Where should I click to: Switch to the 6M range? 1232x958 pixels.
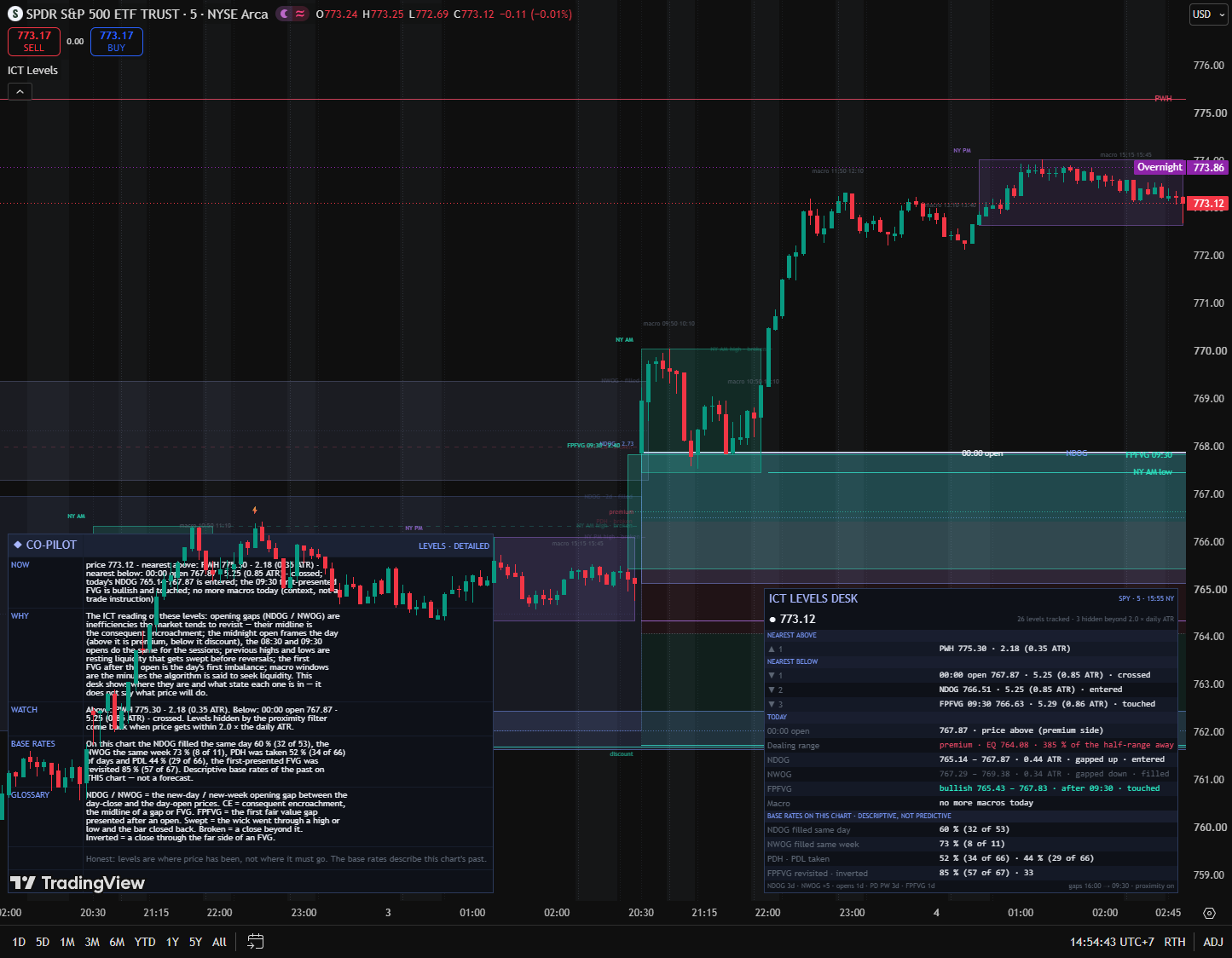coord(117,942)
